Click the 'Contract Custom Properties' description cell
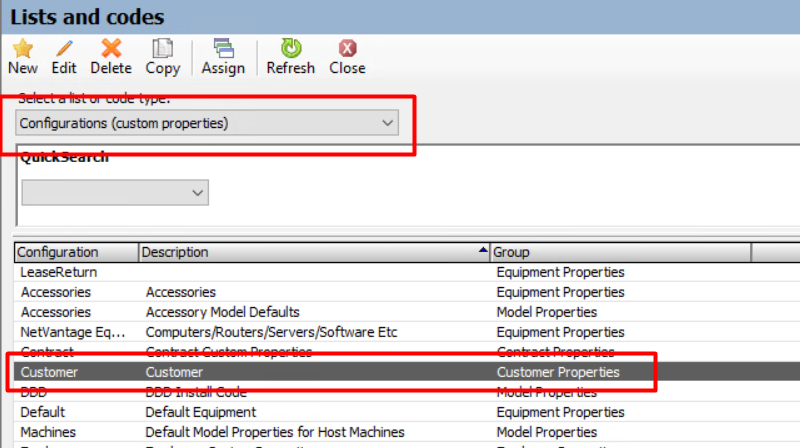Viewport: 800px width, 448px height. 229,352
